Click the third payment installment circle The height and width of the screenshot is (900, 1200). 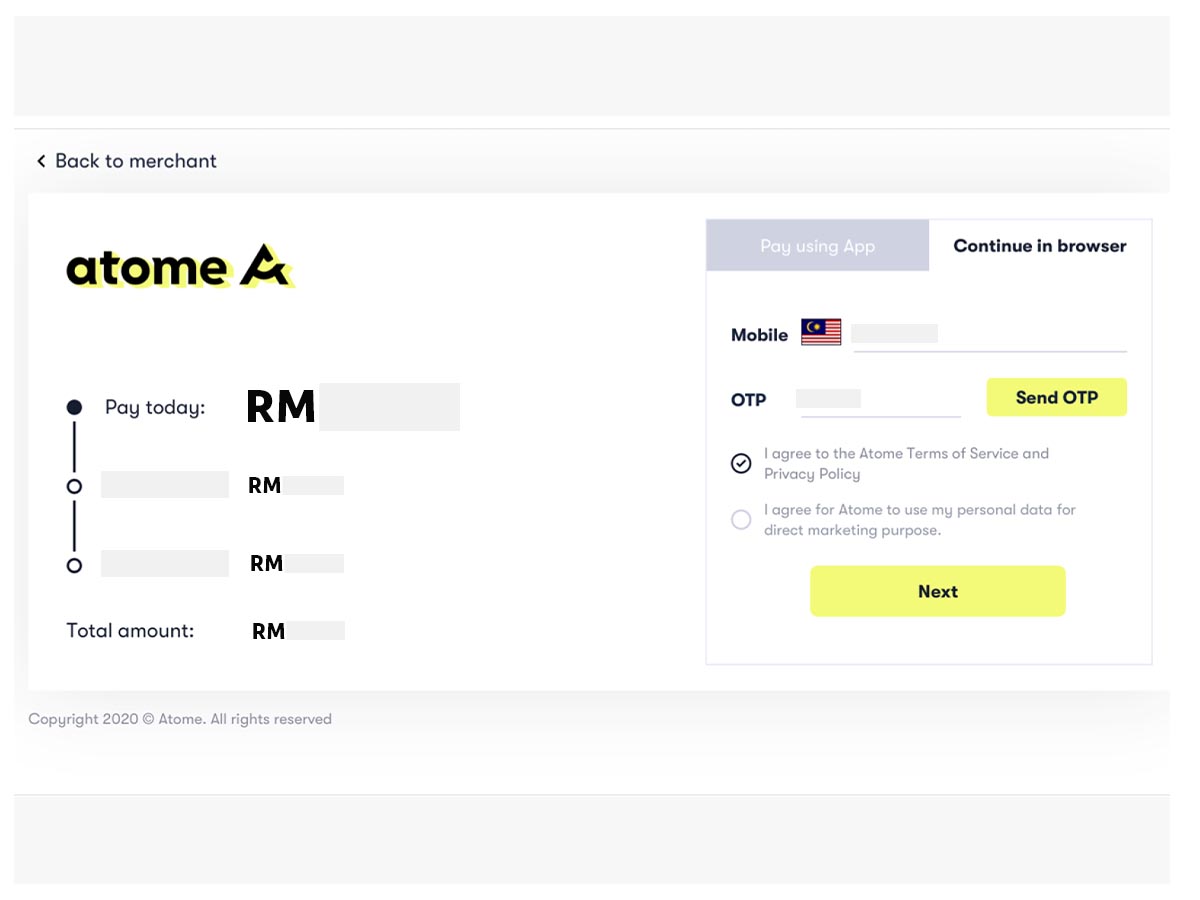74,564
